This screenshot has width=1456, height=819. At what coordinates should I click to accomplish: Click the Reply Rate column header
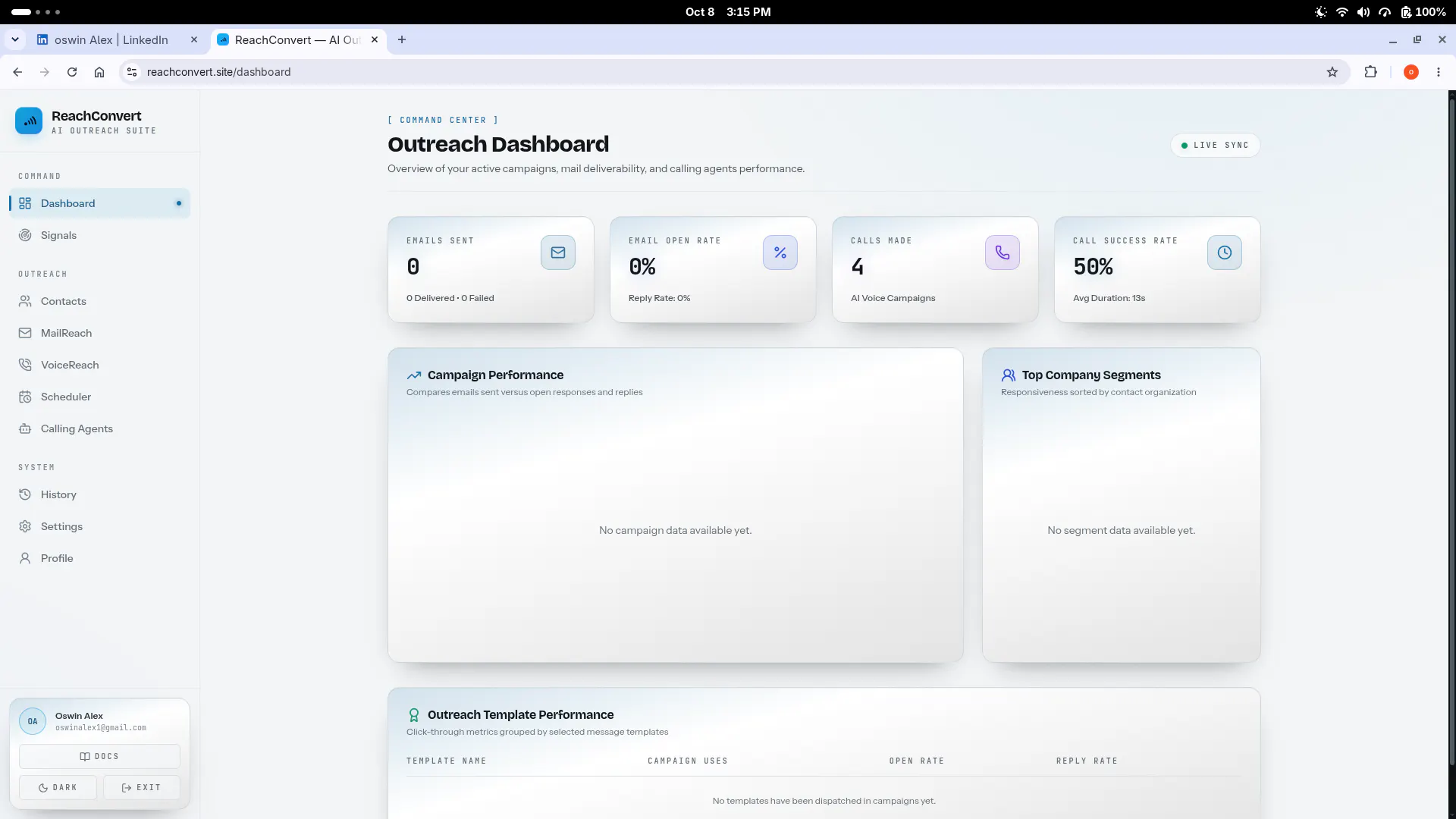click(x=1087, y=761)
